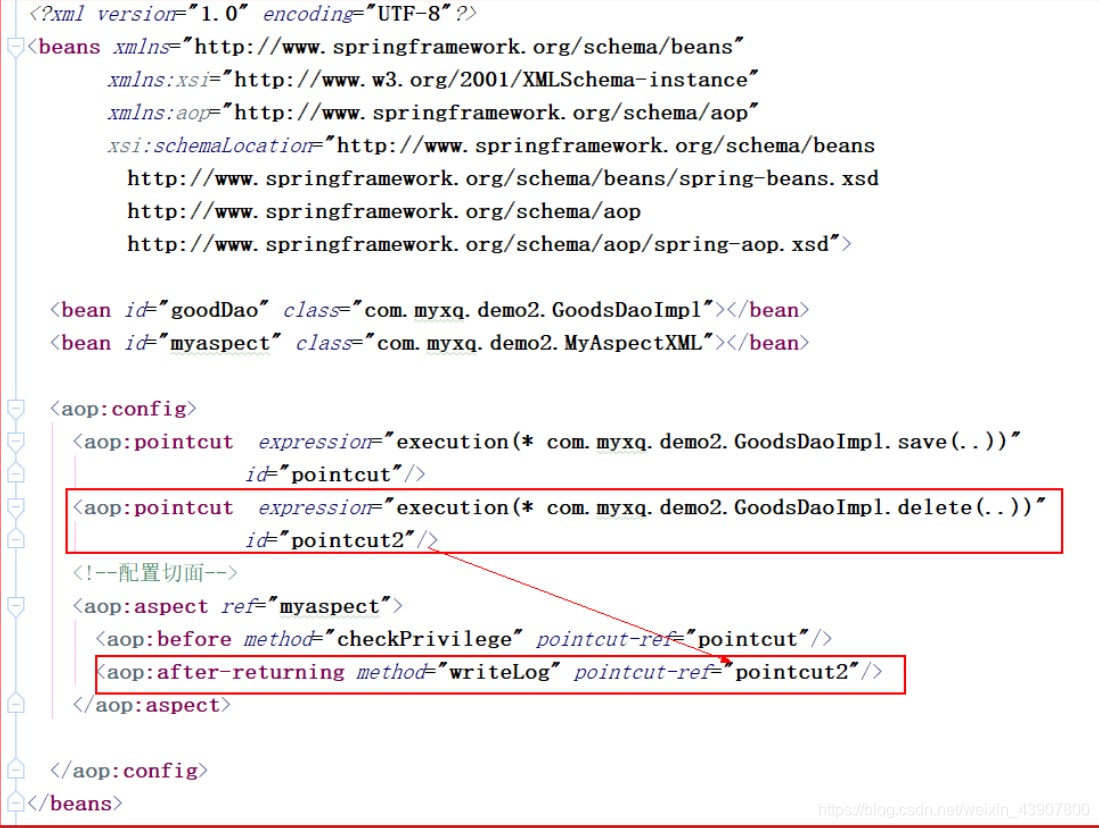The image size is (1099, 828).
Task: Click the id="myaspect" value in bean tag
Action: click(220, 343)
